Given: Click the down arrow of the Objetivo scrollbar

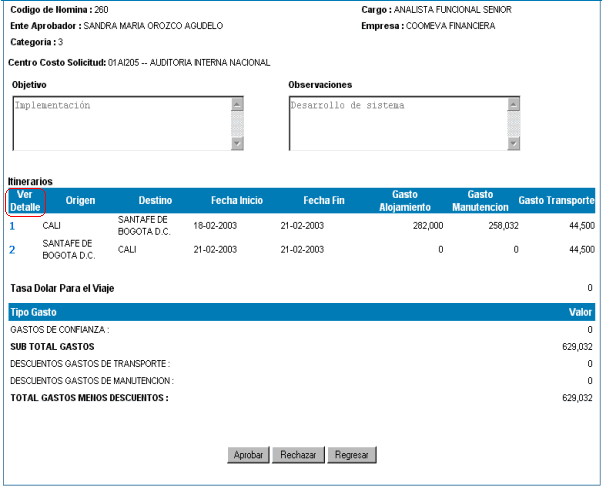Looking at the screenshot, I should pos(237,144).
